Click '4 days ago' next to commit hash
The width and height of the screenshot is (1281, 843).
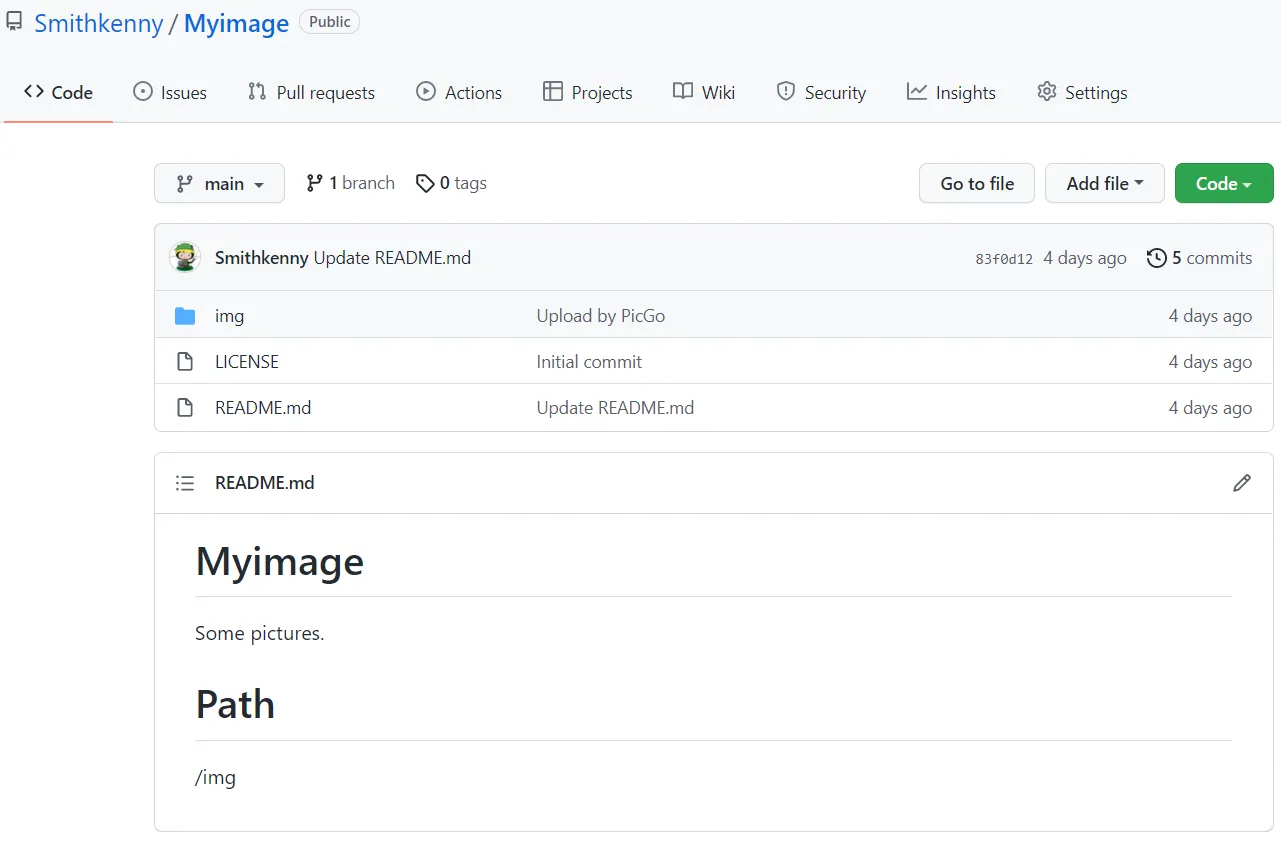point(1085,258)
